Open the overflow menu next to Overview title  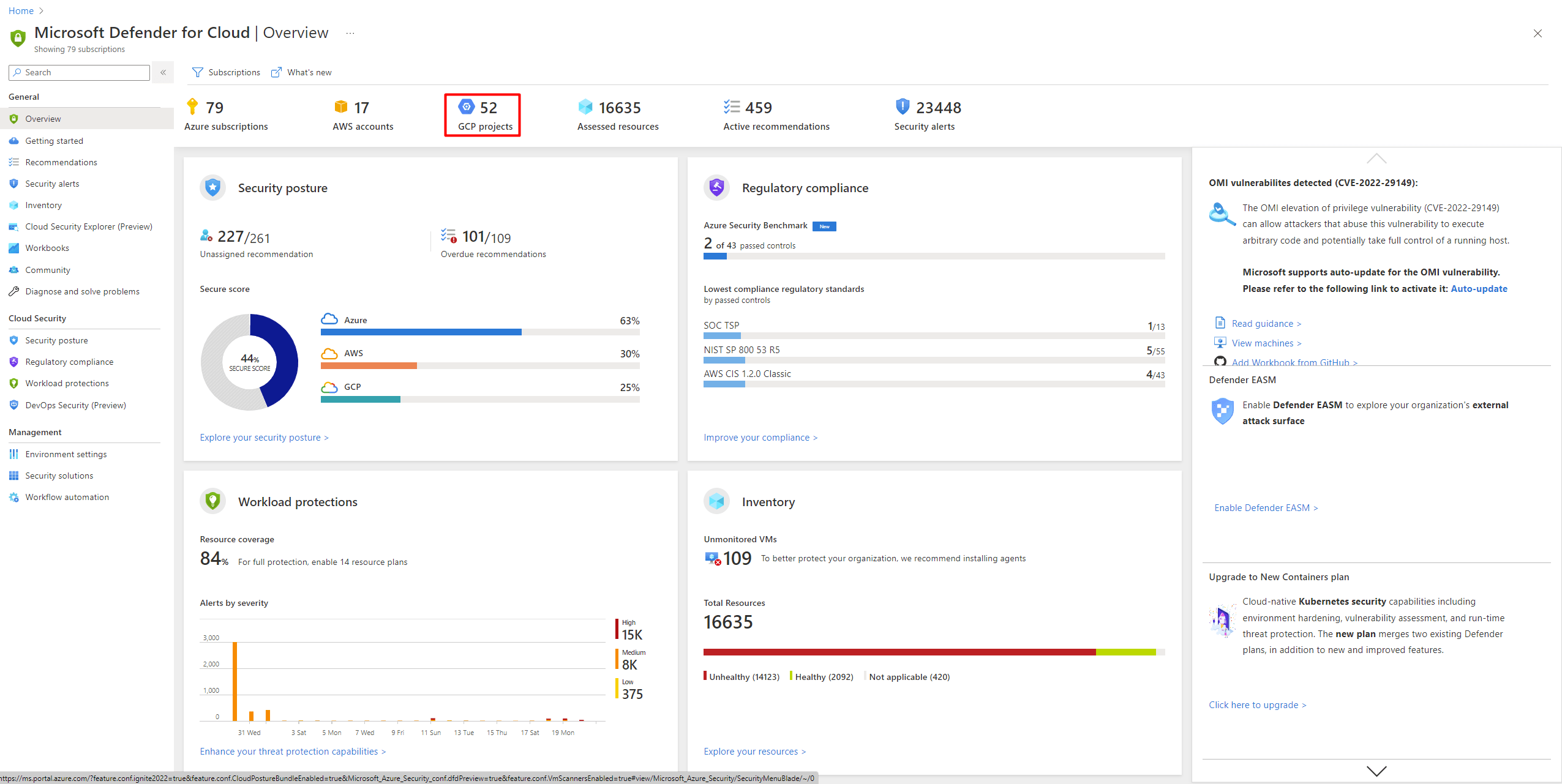click(x=350, y=33)
